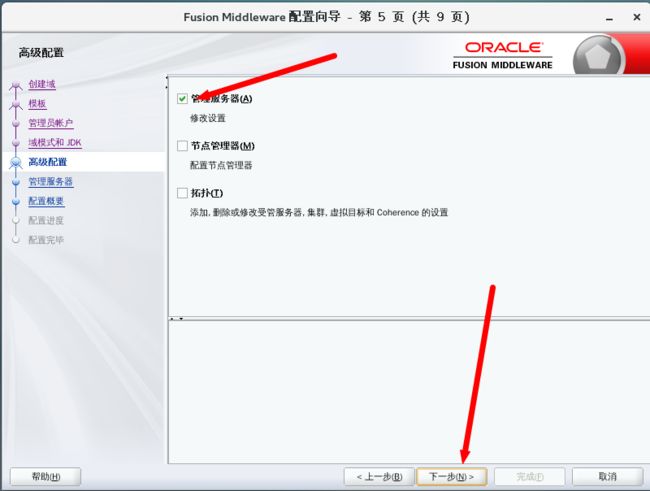Click the pentagon emblem in the header

tap(598, 57)
